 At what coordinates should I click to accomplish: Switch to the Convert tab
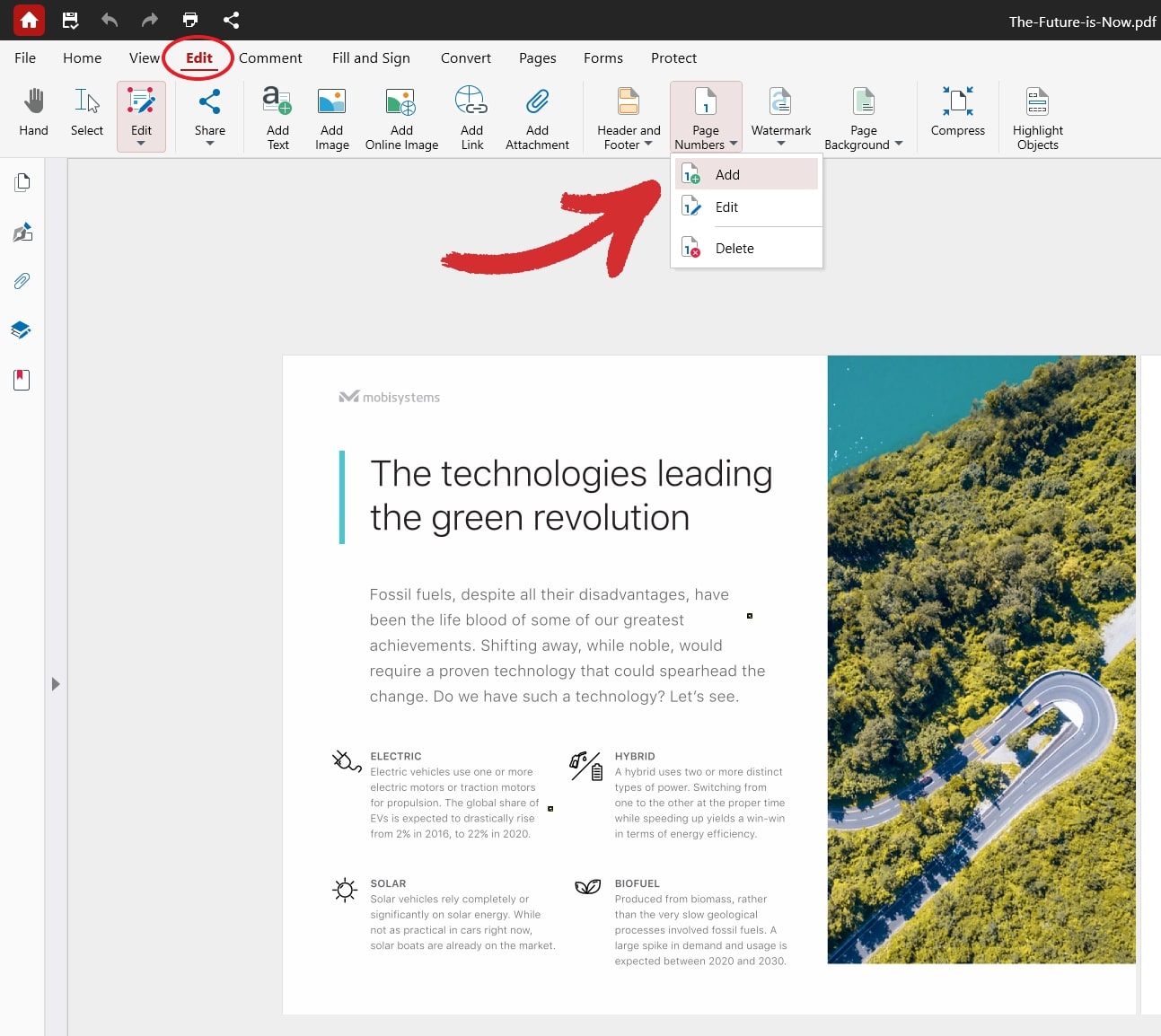pyautogui.click(x=465, y=57)
